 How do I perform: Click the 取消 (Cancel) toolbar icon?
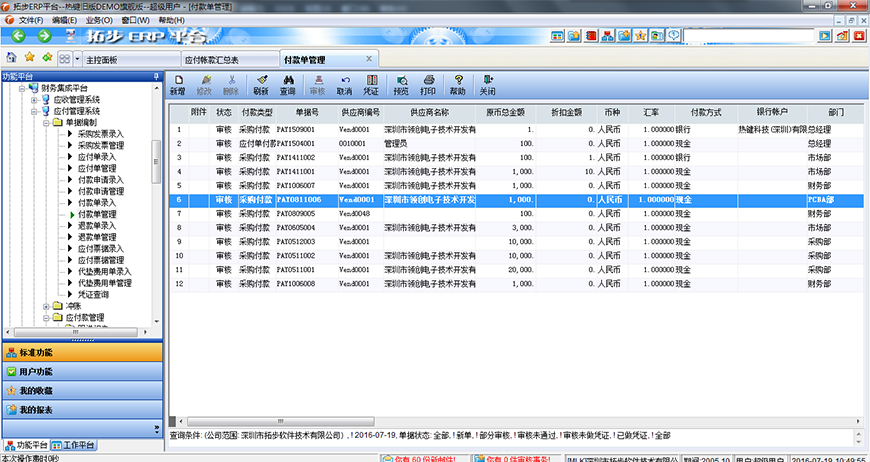click(x=345, y=84)
